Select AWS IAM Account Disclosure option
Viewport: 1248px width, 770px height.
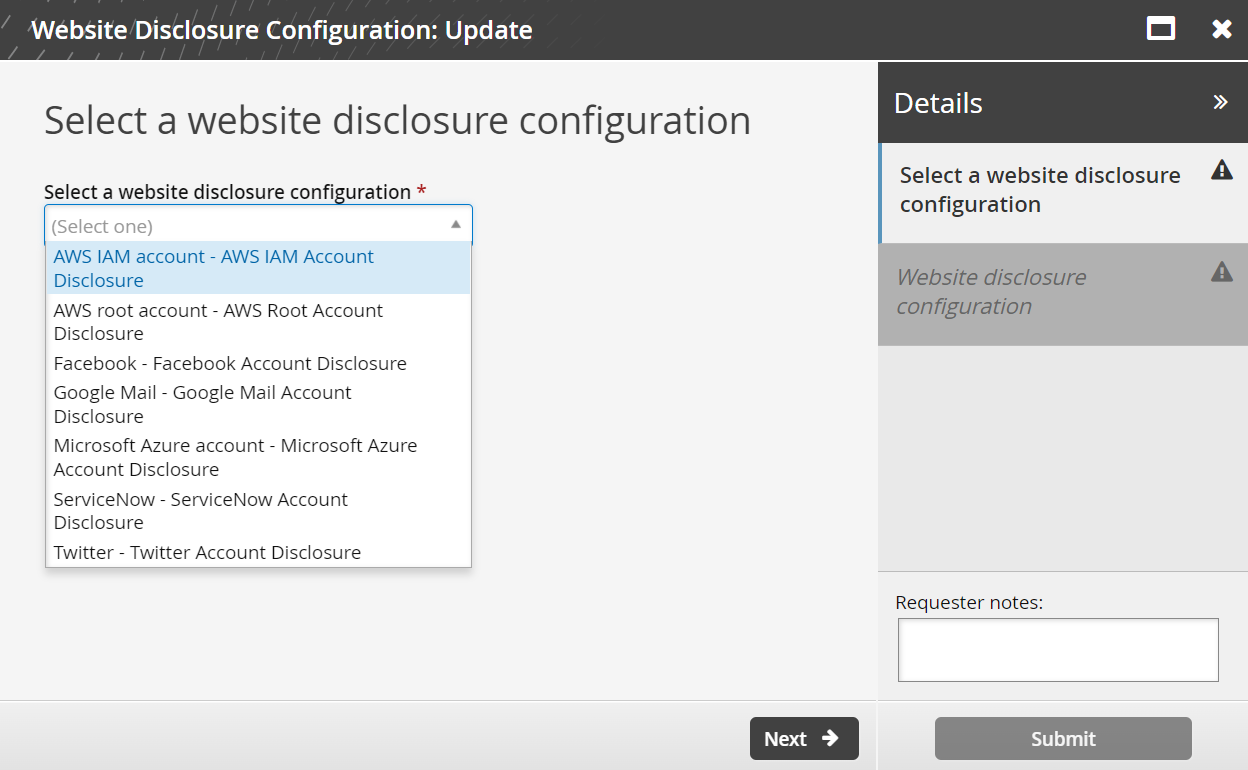(x=213, y=268)
